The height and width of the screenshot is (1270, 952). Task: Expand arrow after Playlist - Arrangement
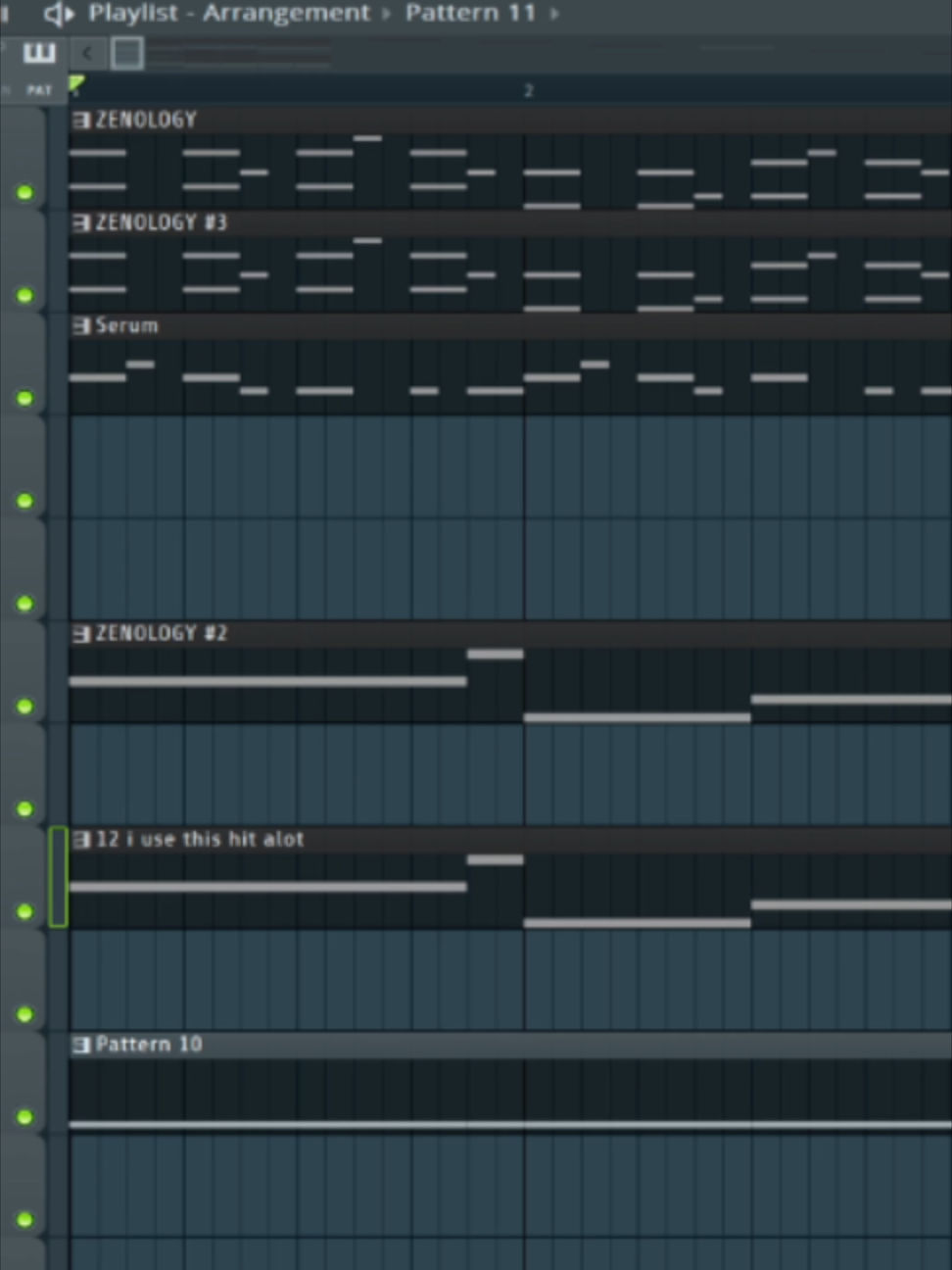point(386,14)
